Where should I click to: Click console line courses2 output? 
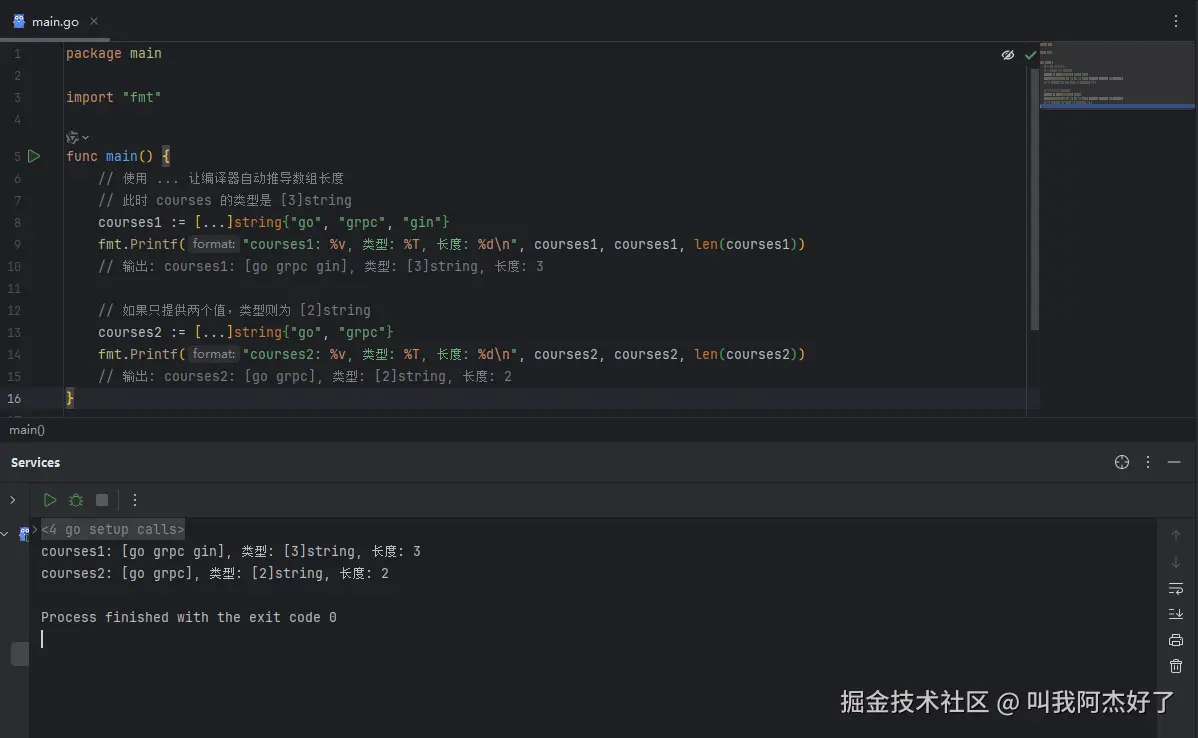[215, 573]
